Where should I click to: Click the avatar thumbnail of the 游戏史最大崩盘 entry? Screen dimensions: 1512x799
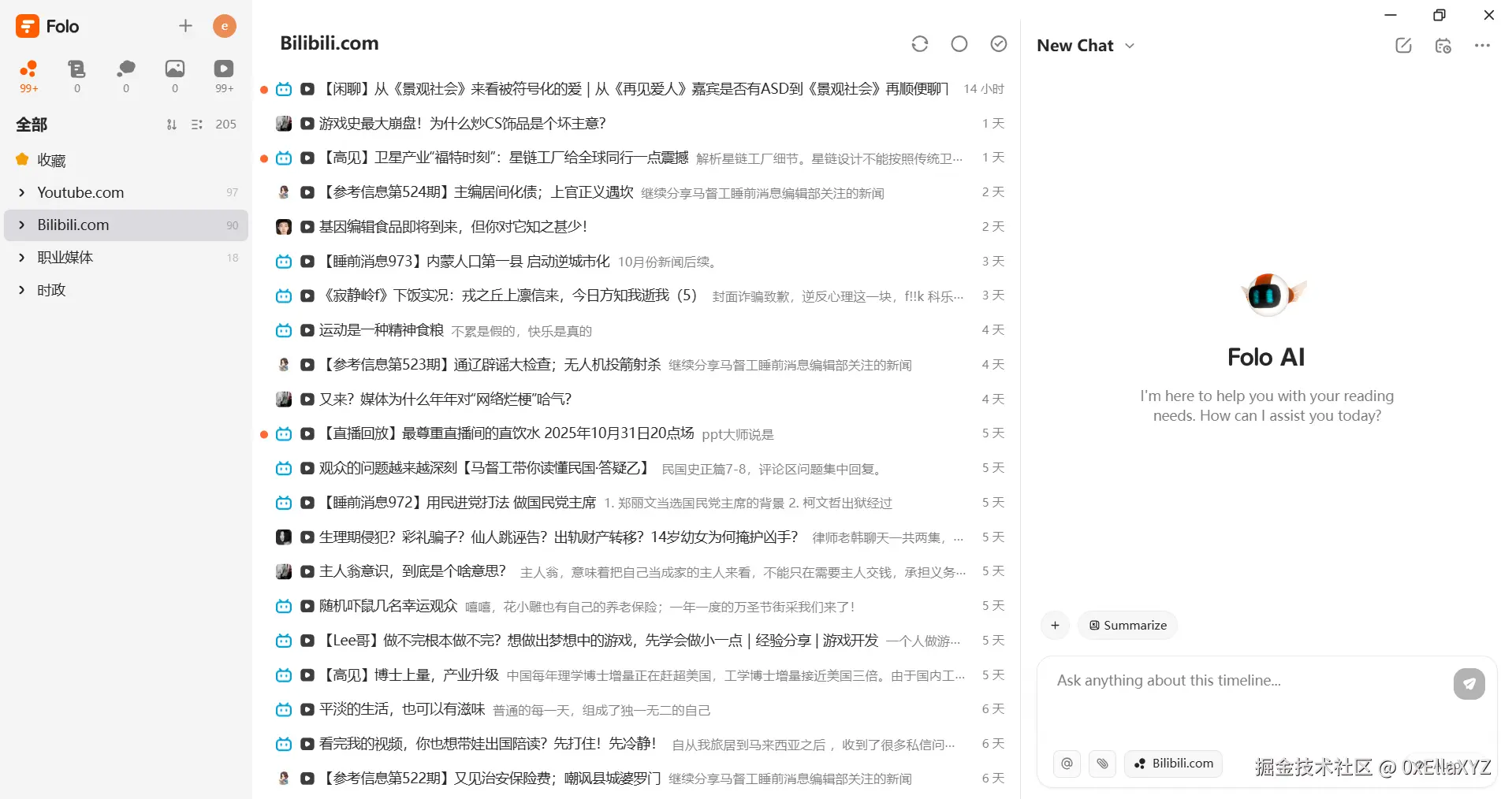[284, 124]
